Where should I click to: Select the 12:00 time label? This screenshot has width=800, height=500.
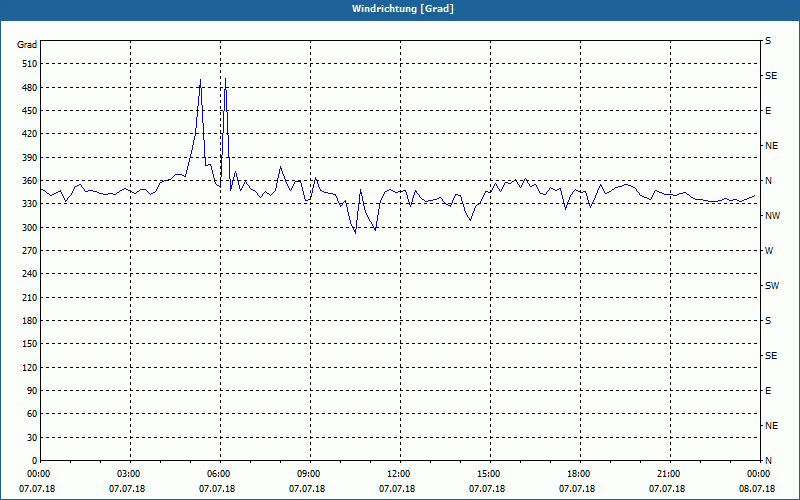click(399, 474)
